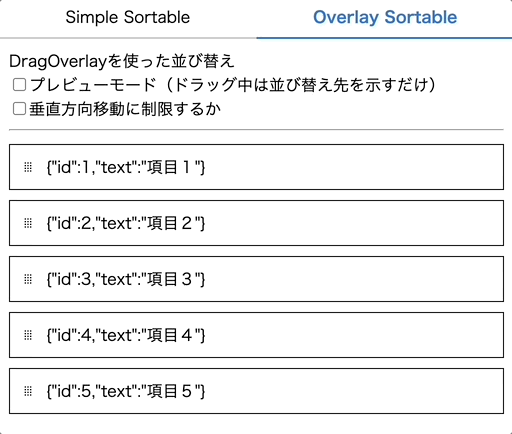The image size is (512, 434).
Task: Click the drag handle icon of 項目 2
Action: point(28,223)
